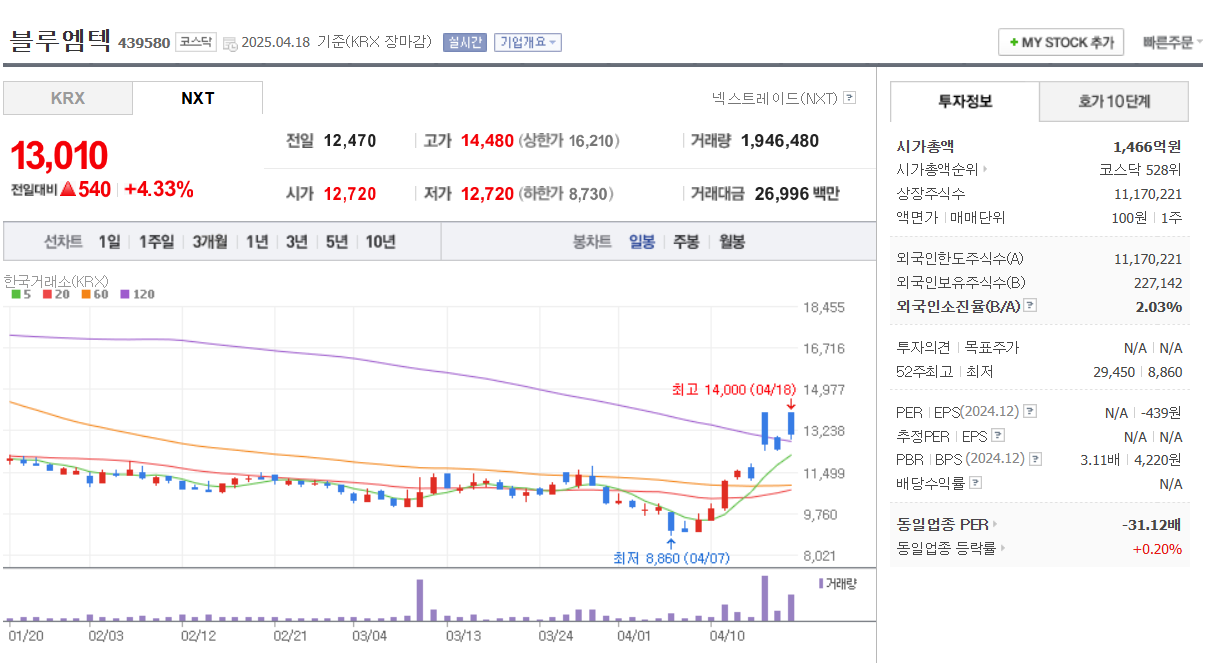Viewport: 1210px width, 663px height.
Task: Select 주봉 candlestick chart
Action: pos(686,242)
